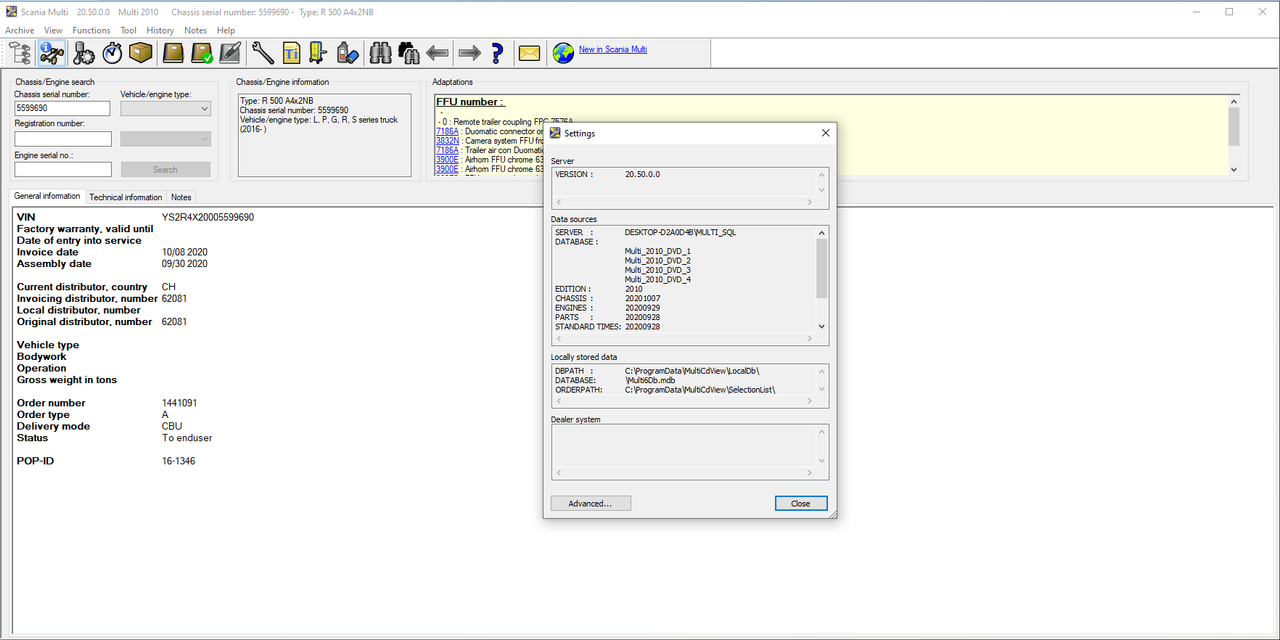Screen dimensions: 1280x640
Task: Switch to the Technical information tab
Action: click(x=126, y=197)
